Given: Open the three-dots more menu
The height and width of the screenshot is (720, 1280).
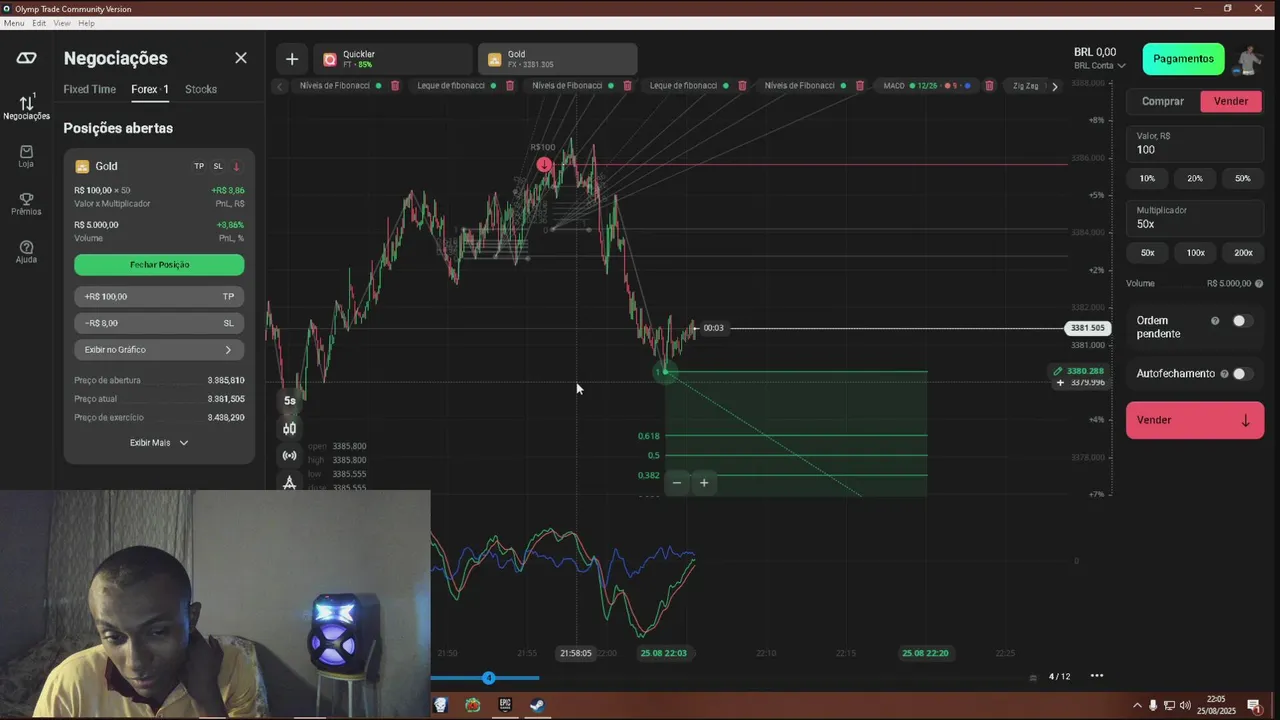Looking at the screenshot, I should click(x=1097, y=676).
